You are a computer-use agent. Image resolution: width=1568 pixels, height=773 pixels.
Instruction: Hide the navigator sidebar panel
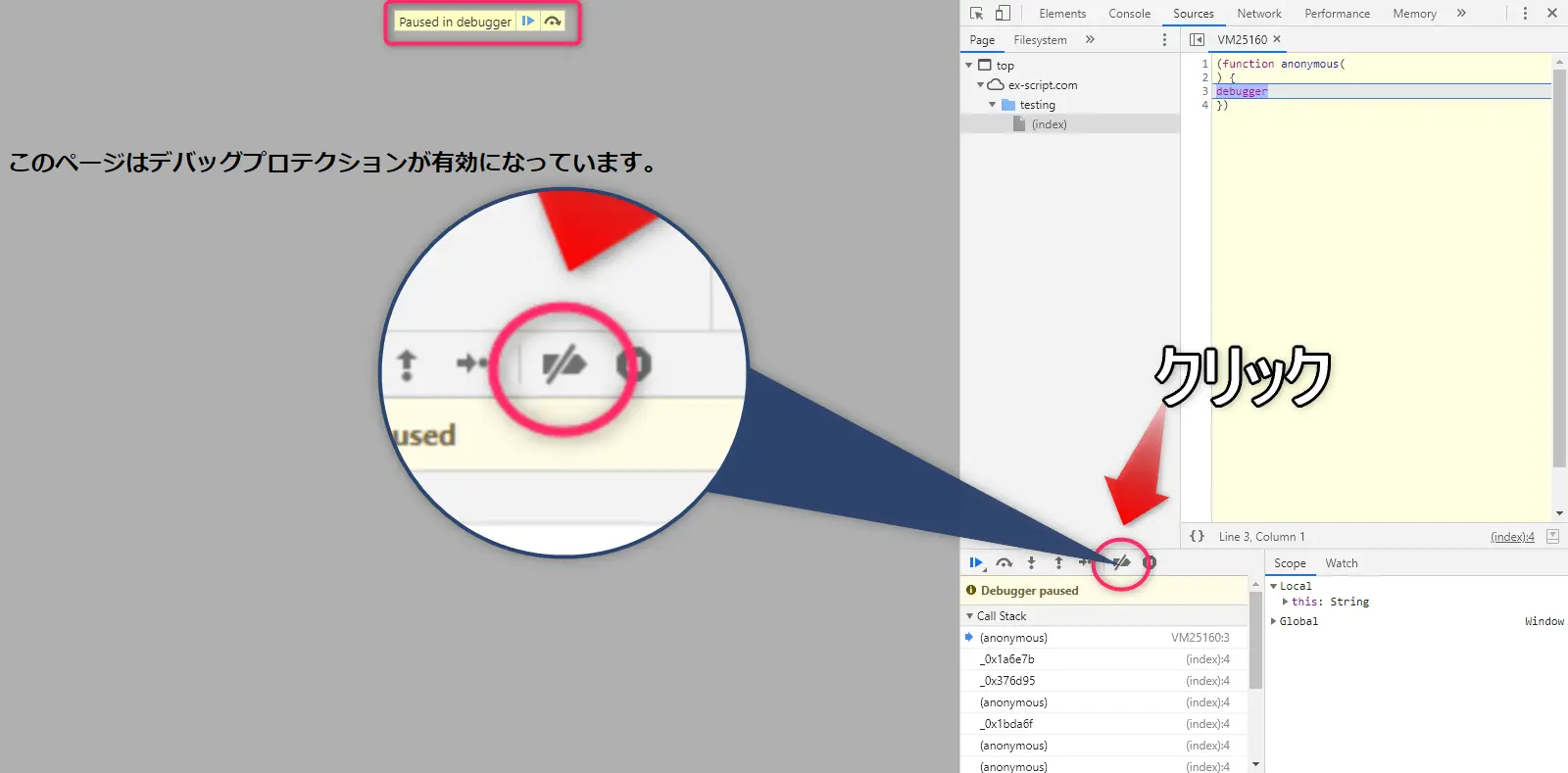click(x=1197, y=39)
